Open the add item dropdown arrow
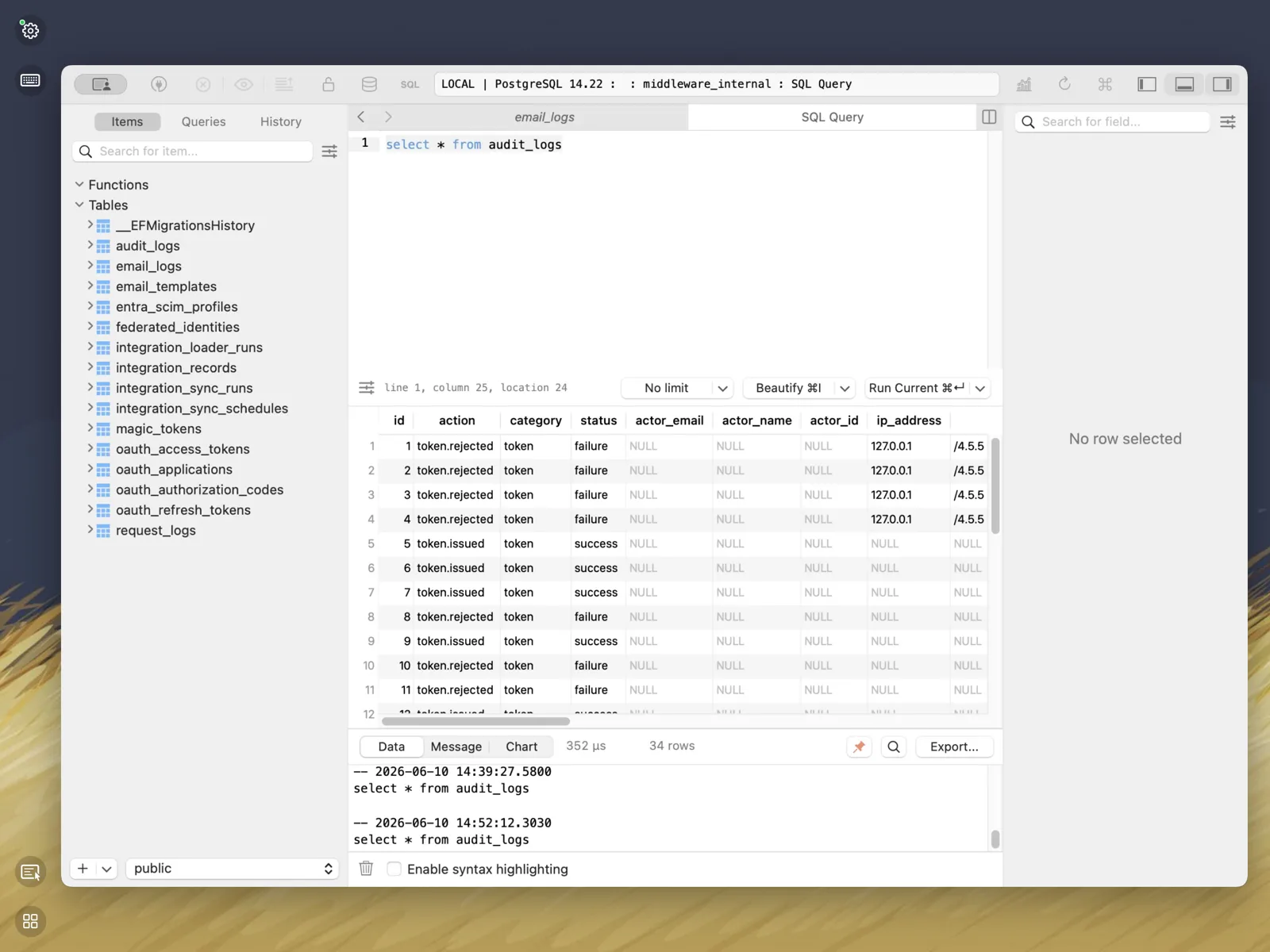This screenshot has height=952, width=1270. tap(106, 869)
